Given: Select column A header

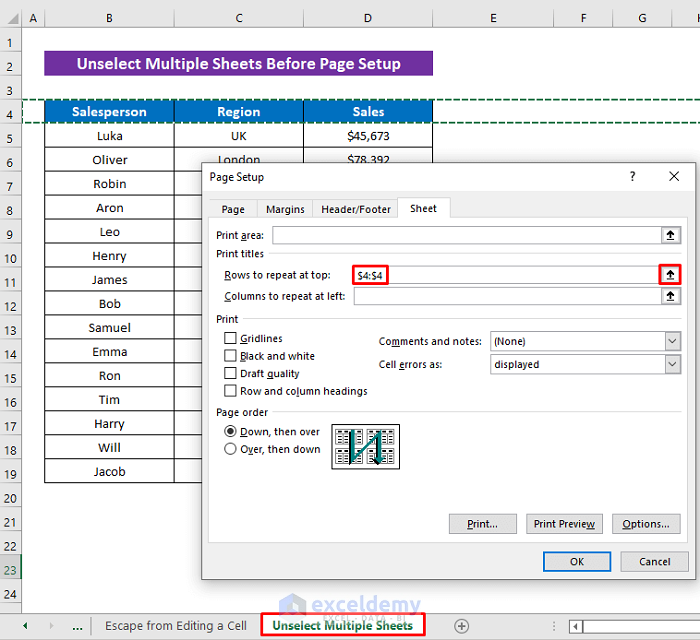Looking at the screenshot, I should (x=33, y=18).
